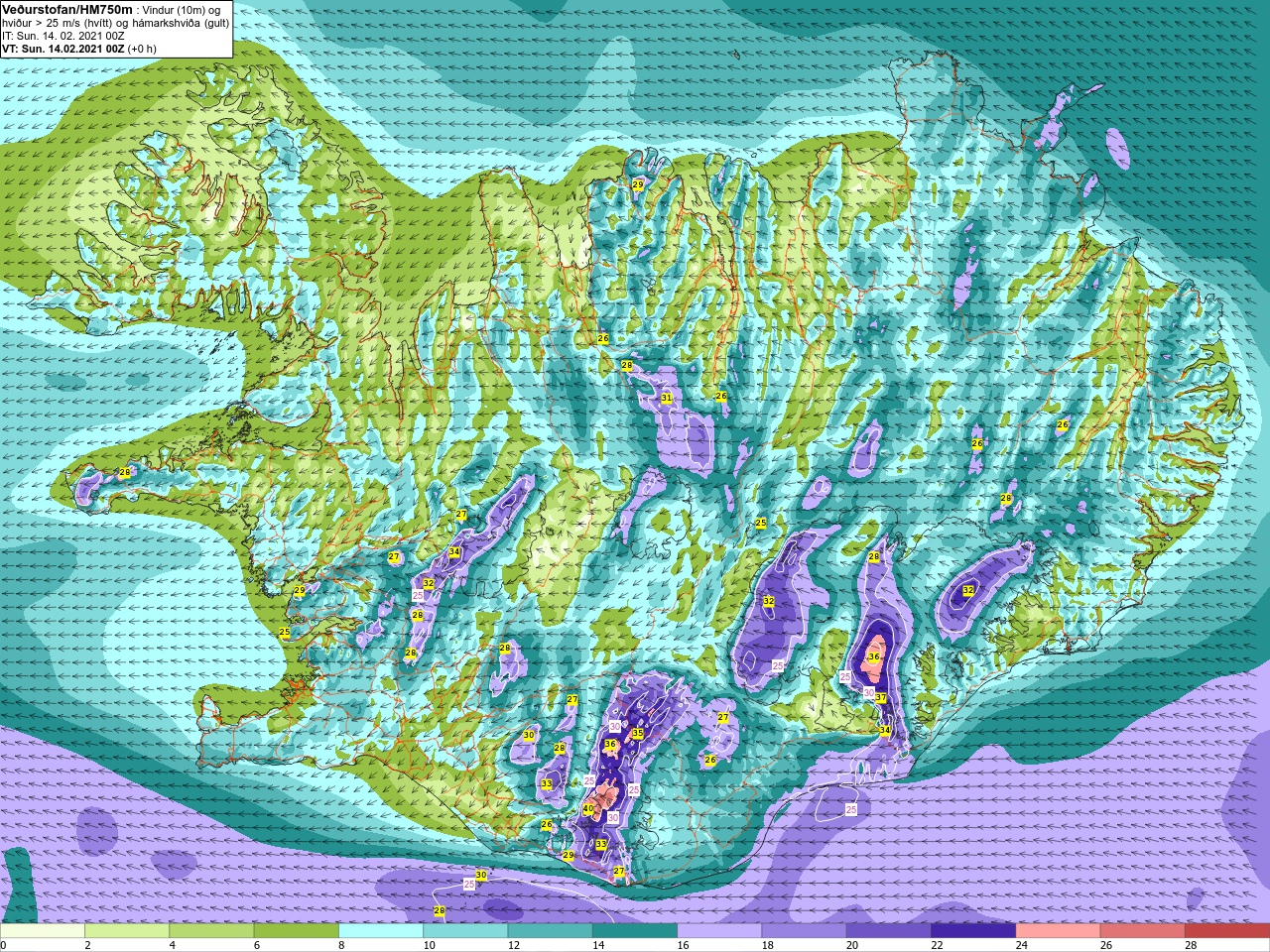Click the medium purple 18–20 m/s legend swatch
1270x952 pixels.
coord(804,931)
